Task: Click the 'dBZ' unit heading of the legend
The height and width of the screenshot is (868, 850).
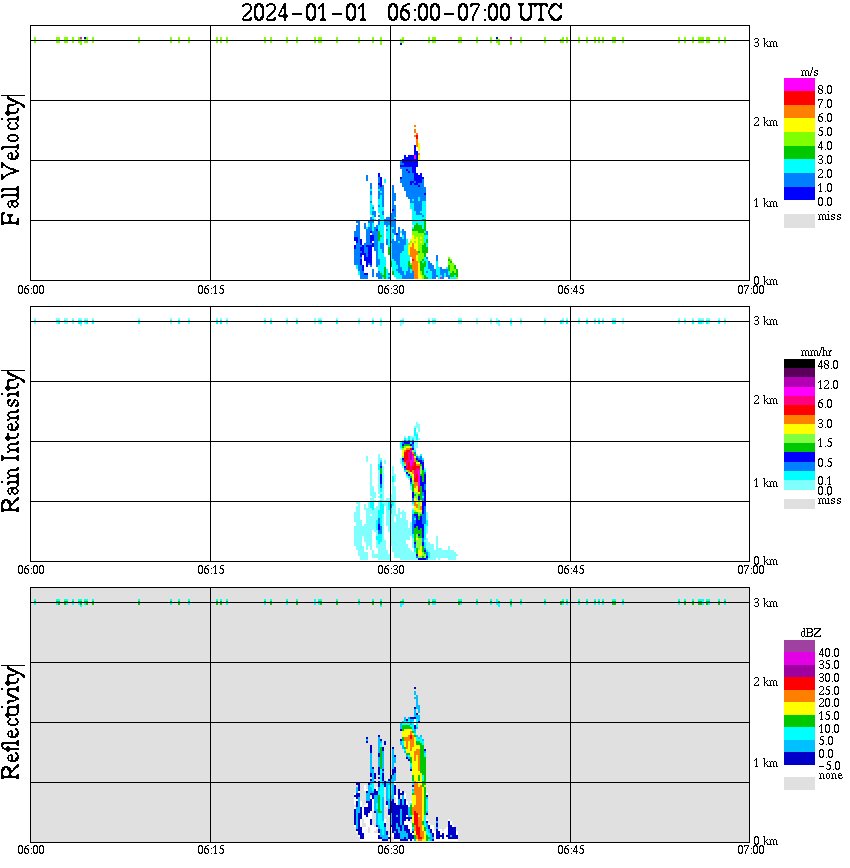Action: coord(811,633)
